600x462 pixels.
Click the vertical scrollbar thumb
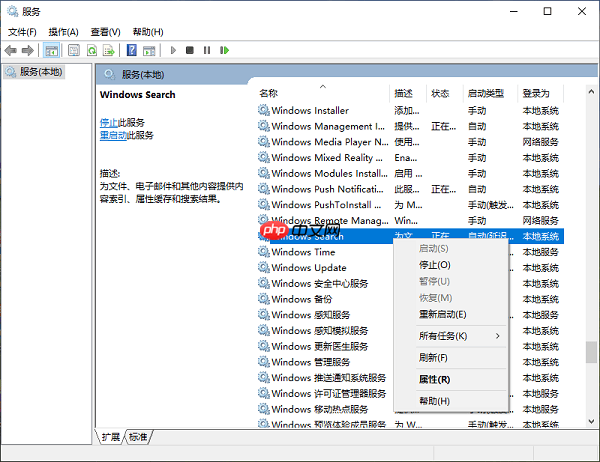591,352
